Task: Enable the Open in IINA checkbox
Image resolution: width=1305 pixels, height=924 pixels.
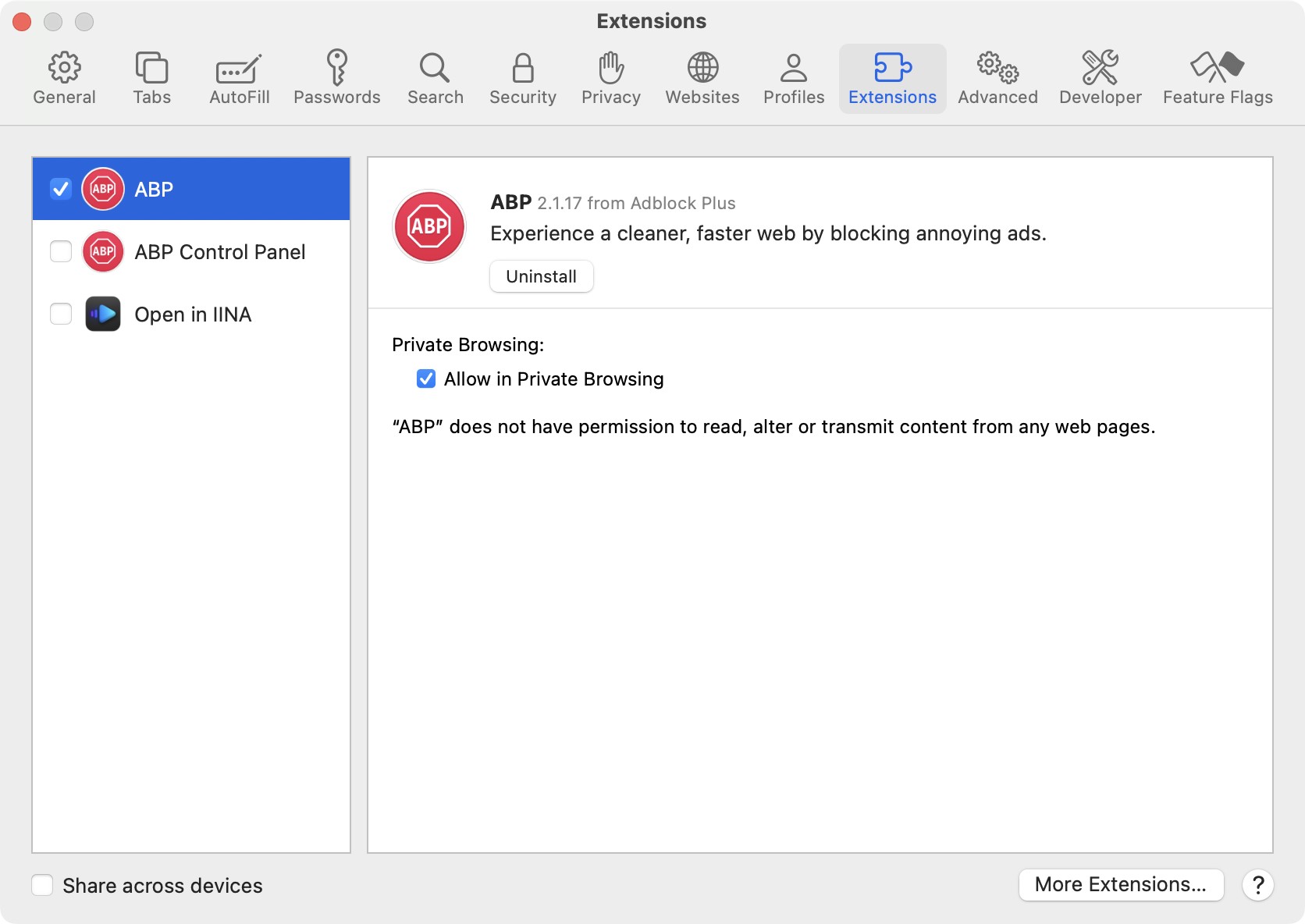Action: (61, 314)
